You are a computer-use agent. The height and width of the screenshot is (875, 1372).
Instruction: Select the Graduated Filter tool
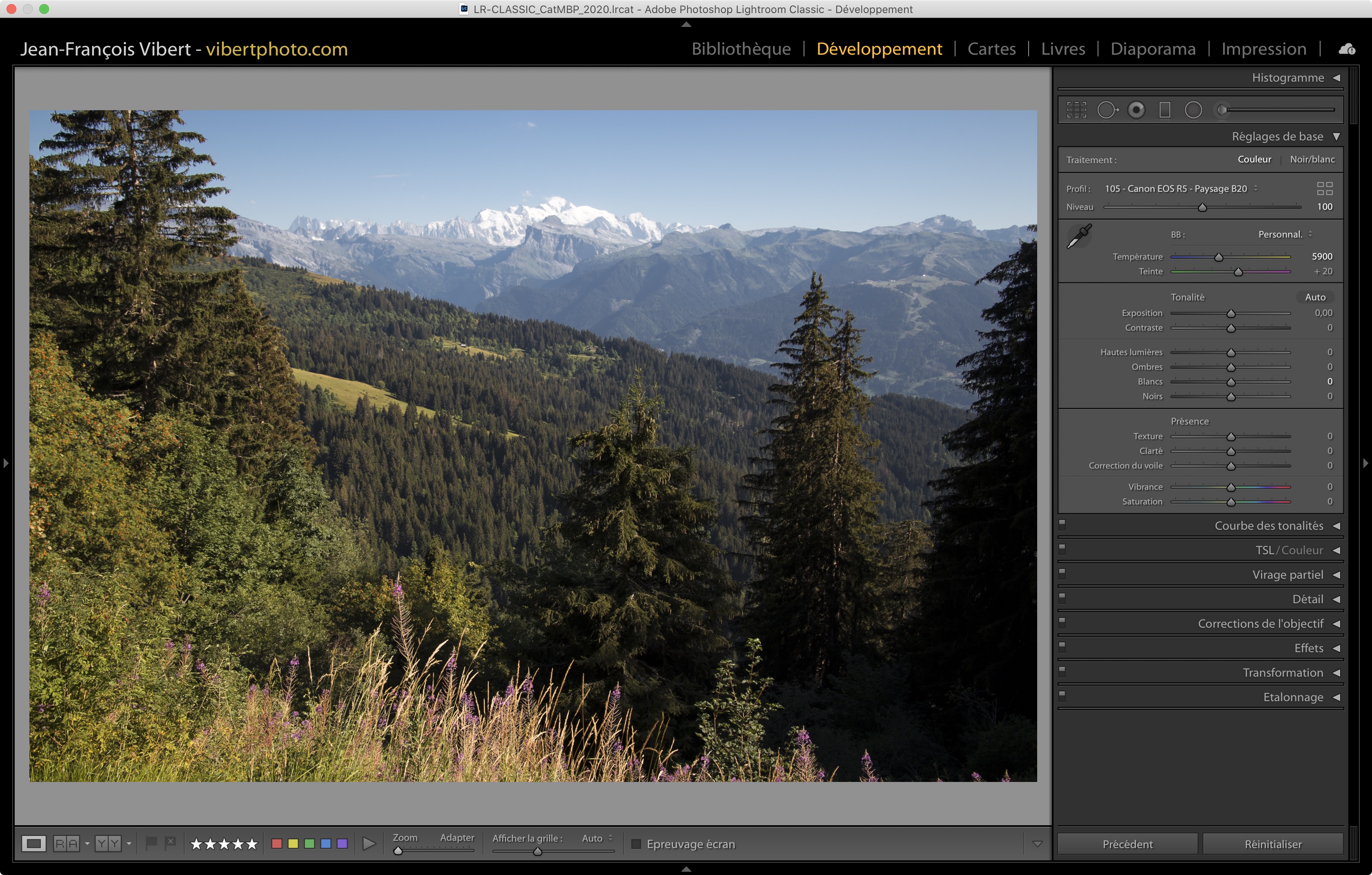click(1165, 110)
